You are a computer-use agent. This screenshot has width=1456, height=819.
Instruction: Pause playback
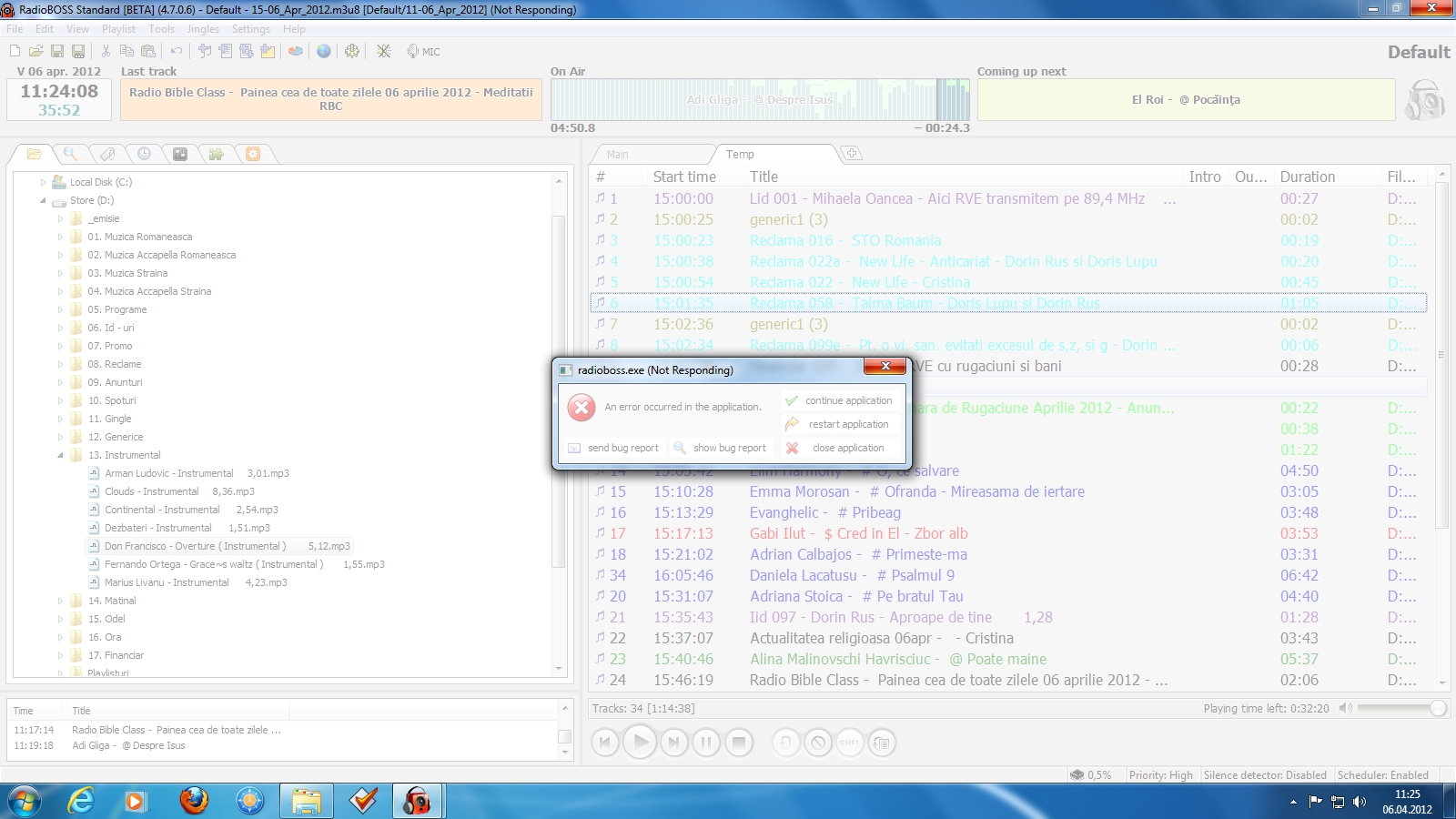tap(706, 743)
